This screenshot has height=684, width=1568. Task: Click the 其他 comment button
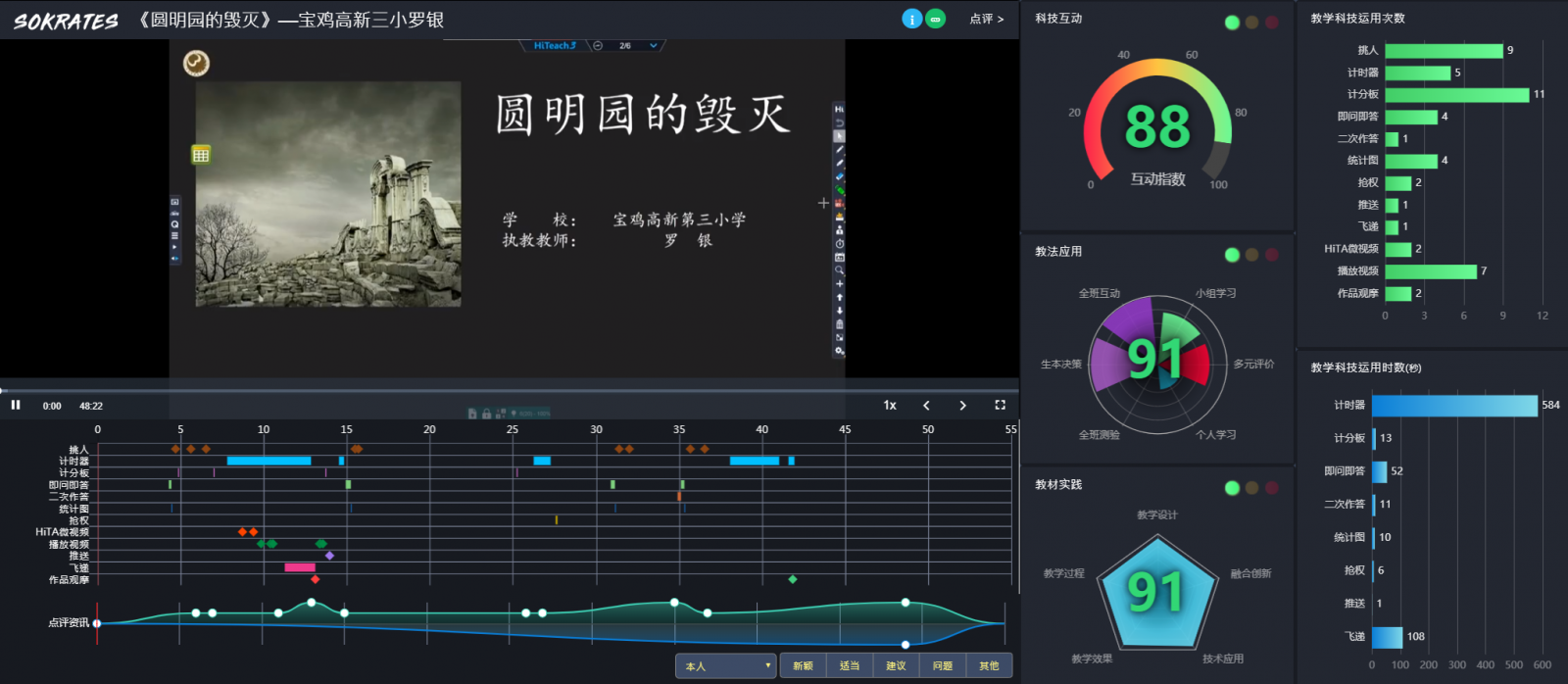coord(989,666)
